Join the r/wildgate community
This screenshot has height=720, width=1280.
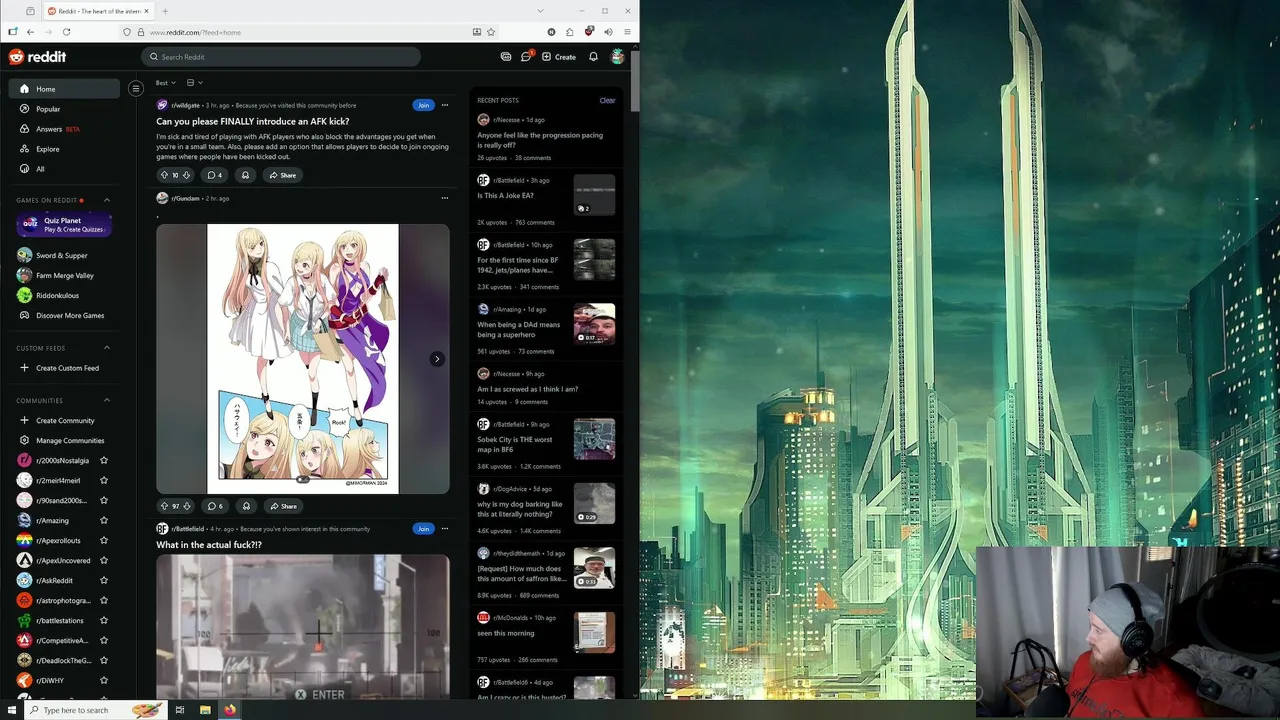point(423,105)
